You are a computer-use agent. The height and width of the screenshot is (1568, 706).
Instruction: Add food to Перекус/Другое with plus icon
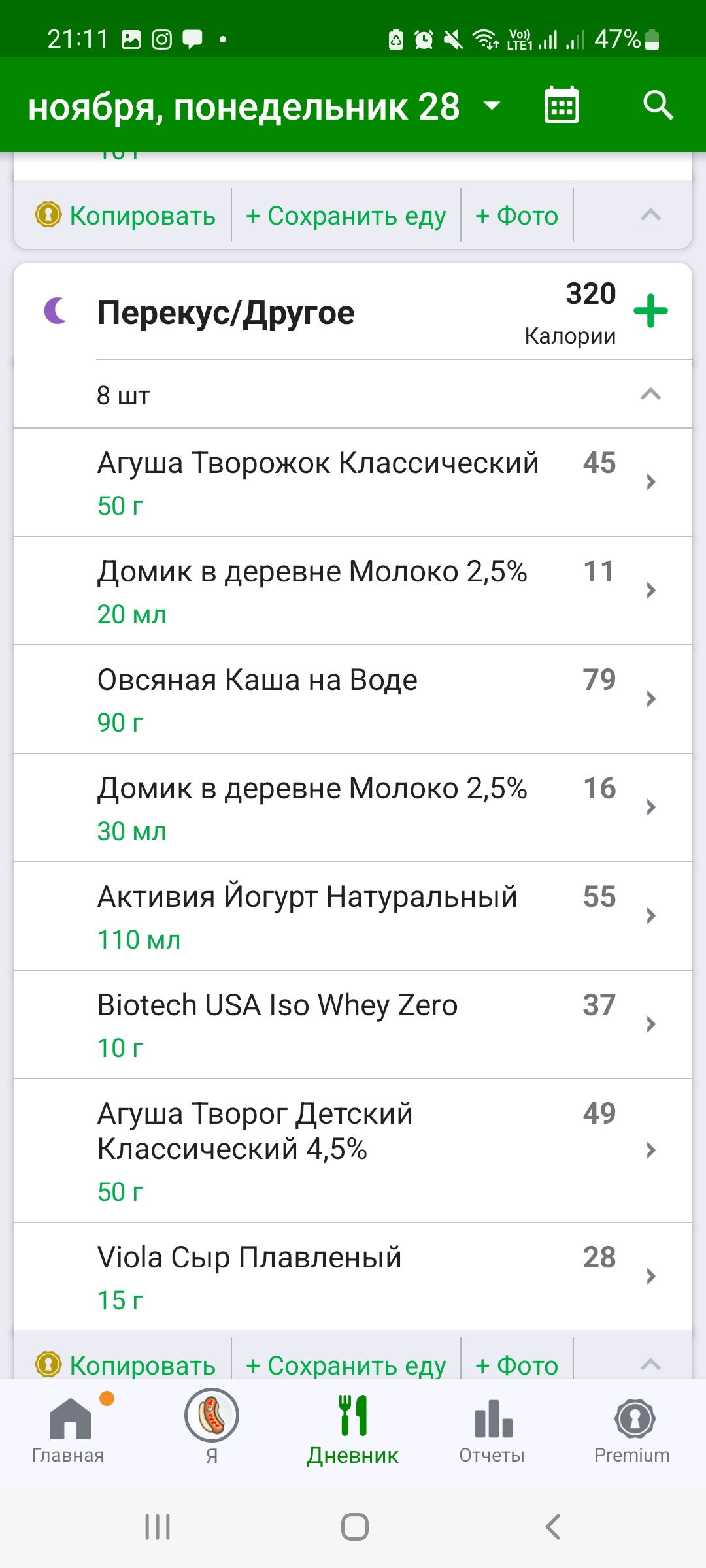(x=650, y=311)
